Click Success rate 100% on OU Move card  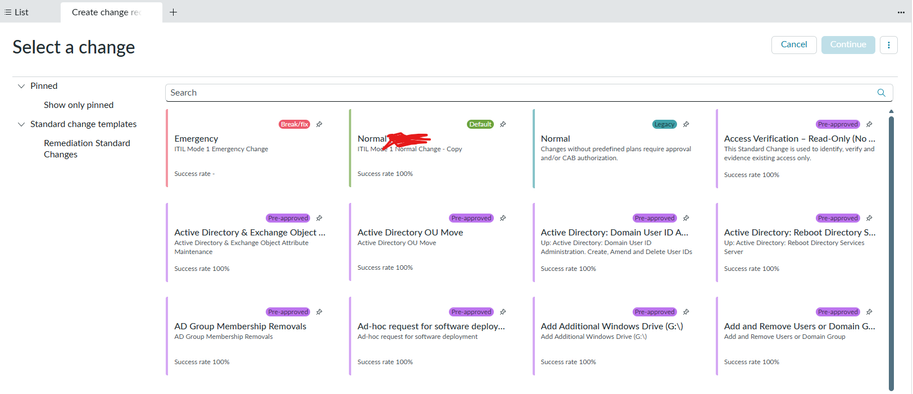[x=385, y=268]
